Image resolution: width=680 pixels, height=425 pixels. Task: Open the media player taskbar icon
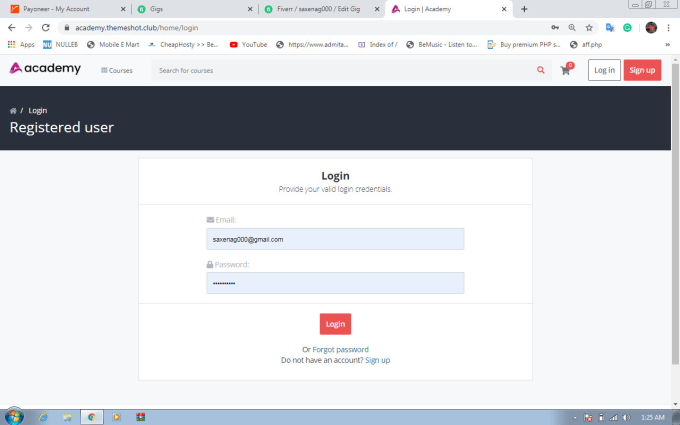point(116,417)
